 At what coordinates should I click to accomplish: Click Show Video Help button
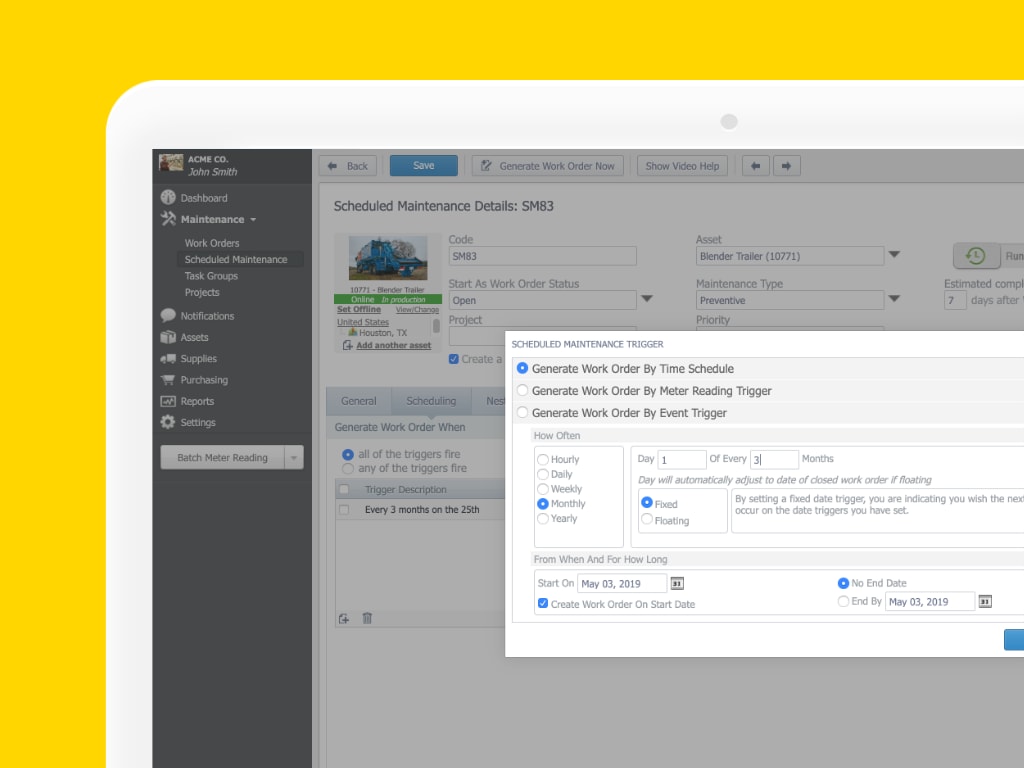pyautogui.click(x=682, y=166)
